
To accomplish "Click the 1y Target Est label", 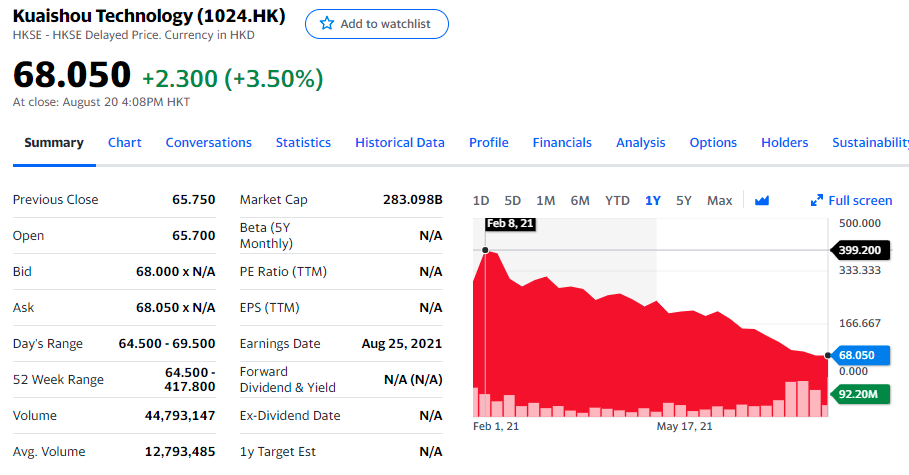I will coord(278,451).
